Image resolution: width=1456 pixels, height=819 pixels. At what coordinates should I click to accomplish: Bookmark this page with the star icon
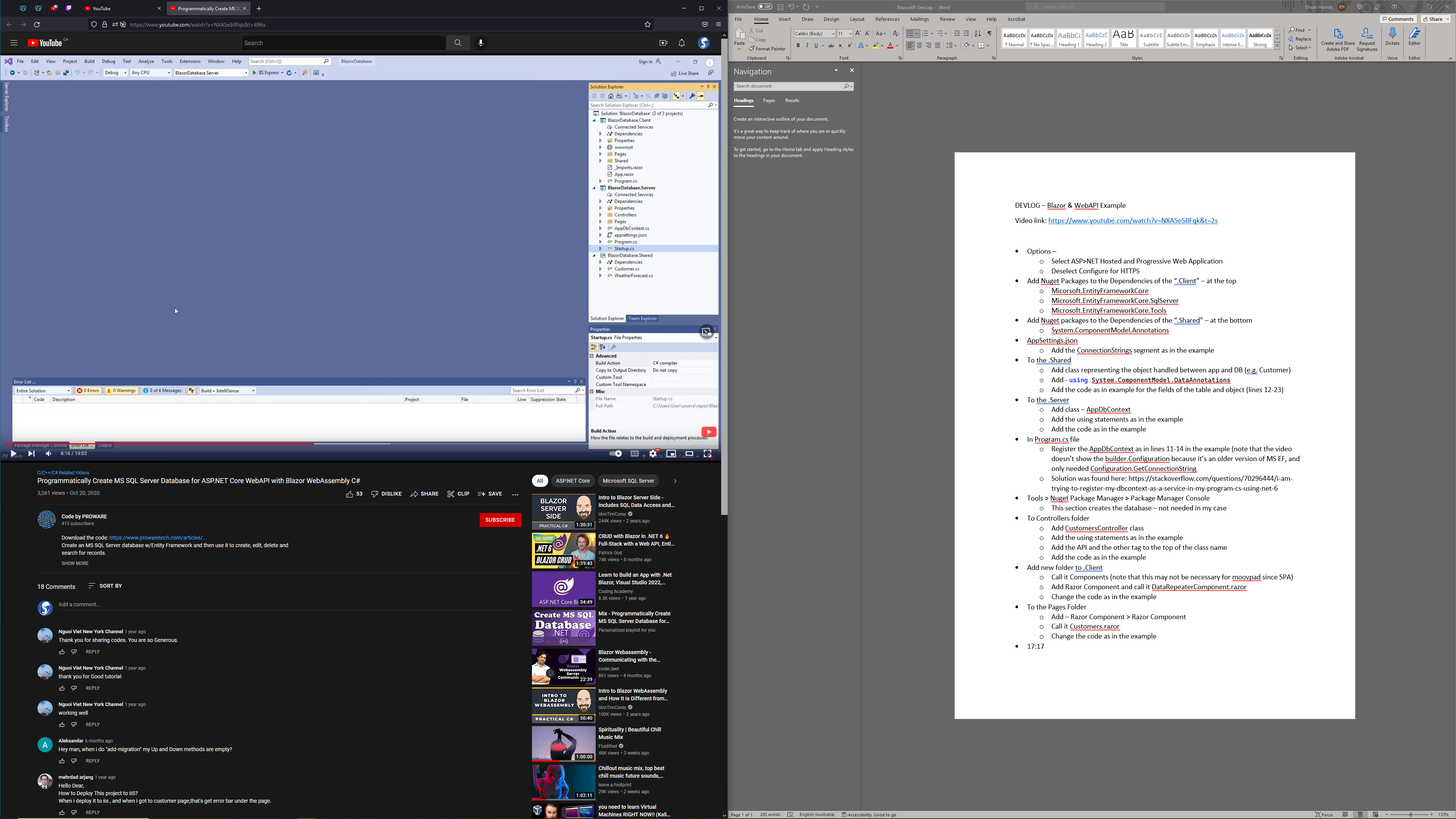click(x=648, y=24)
